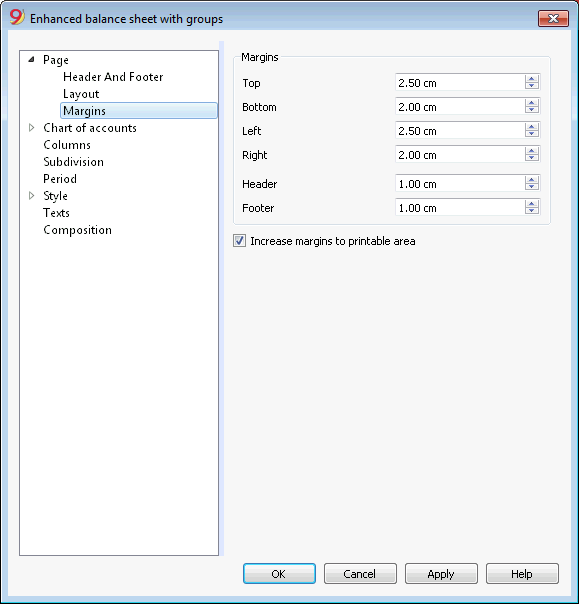
Task: Click into the Top margin value field
Action: [x=460, y=82]
